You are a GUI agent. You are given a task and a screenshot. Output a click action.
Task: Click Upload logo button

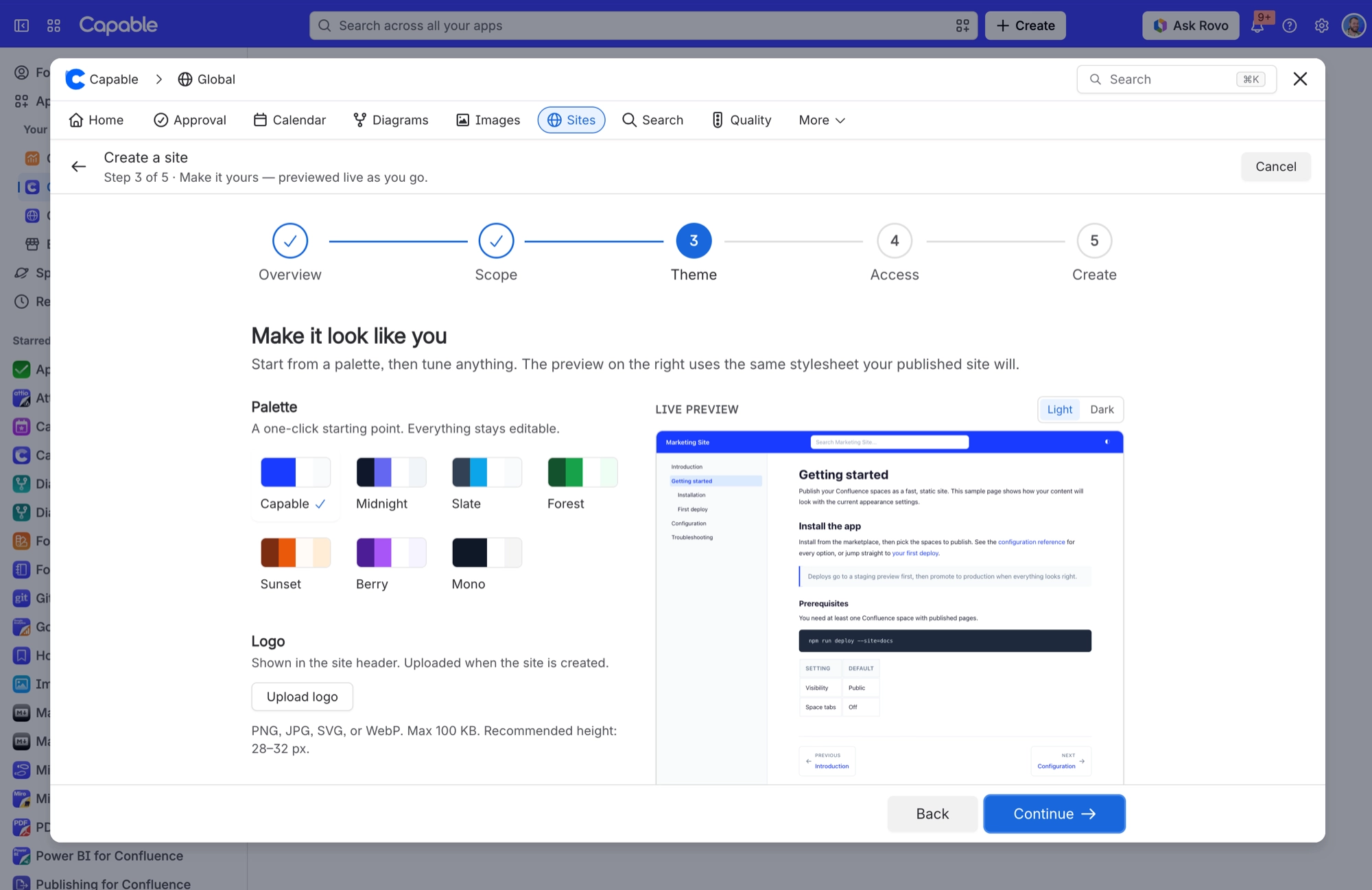[303, 696]
